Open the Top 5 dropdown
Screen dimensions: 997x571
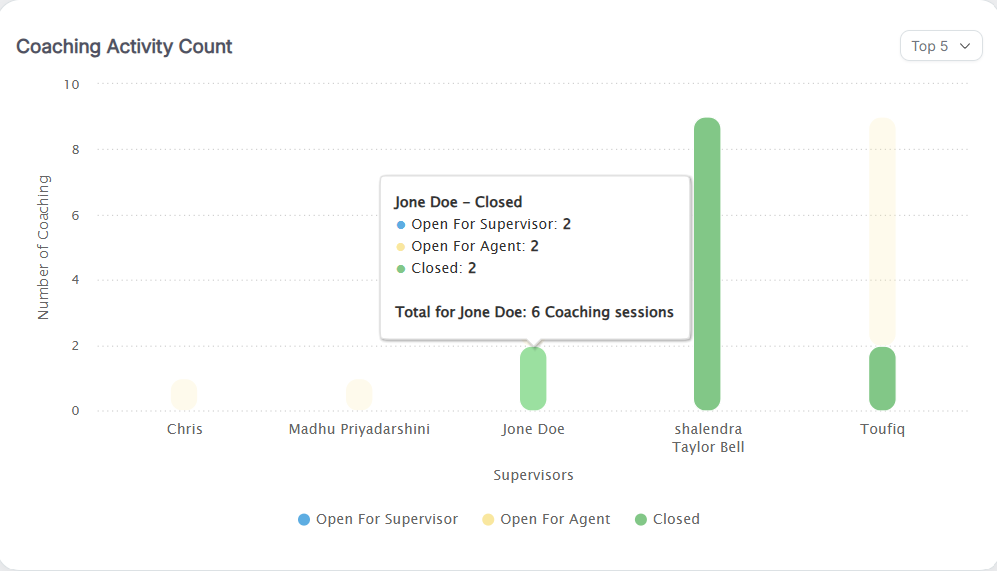(x=940, y=46)
